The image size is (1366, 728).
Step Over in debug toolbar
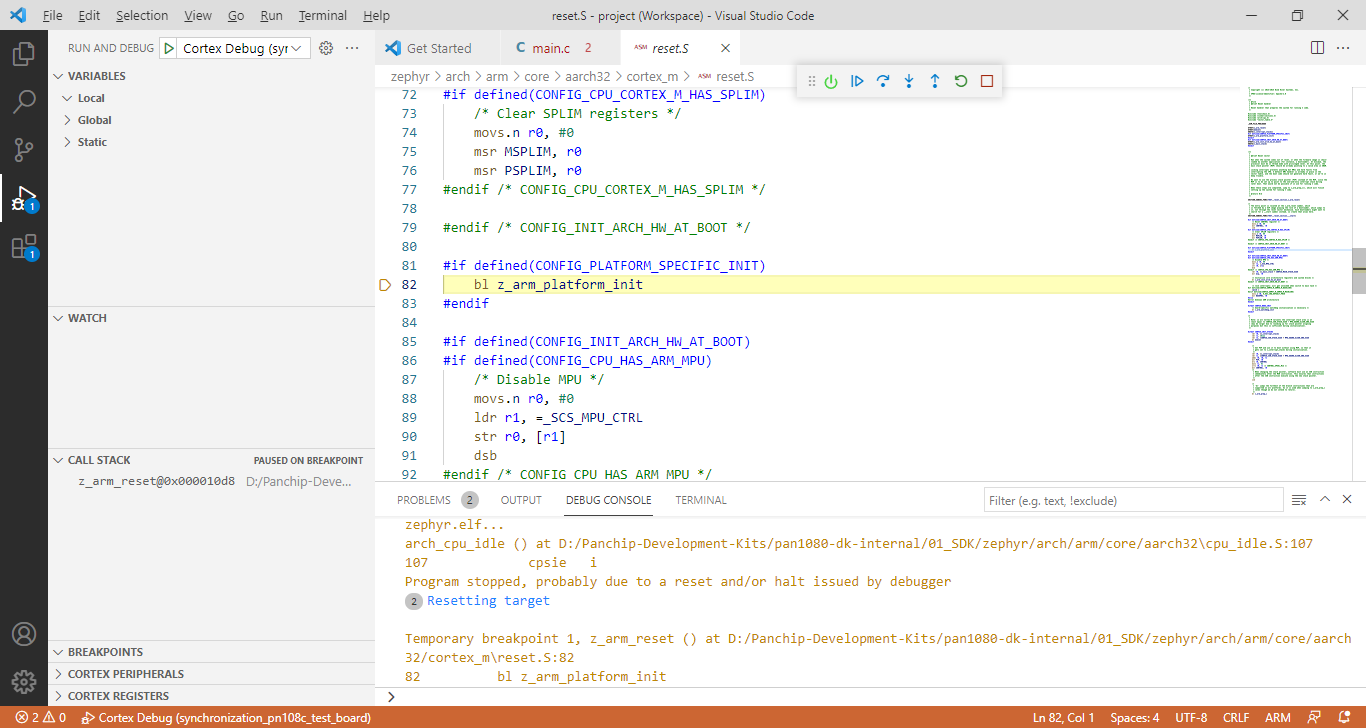[x=883, y=81]
